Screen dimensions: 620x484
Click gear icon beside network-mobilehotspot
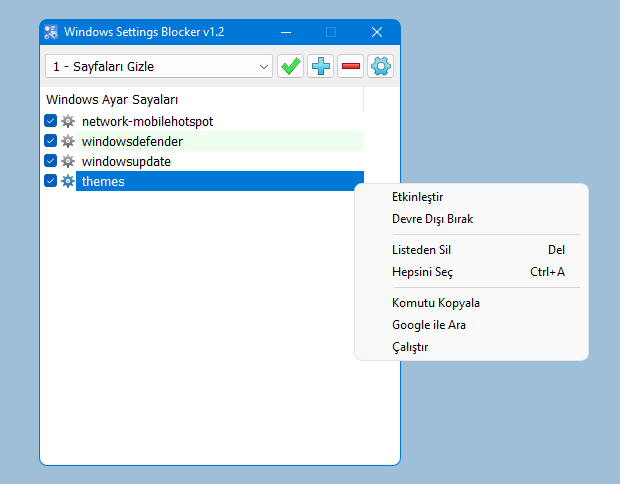click(x=68, y=121)
